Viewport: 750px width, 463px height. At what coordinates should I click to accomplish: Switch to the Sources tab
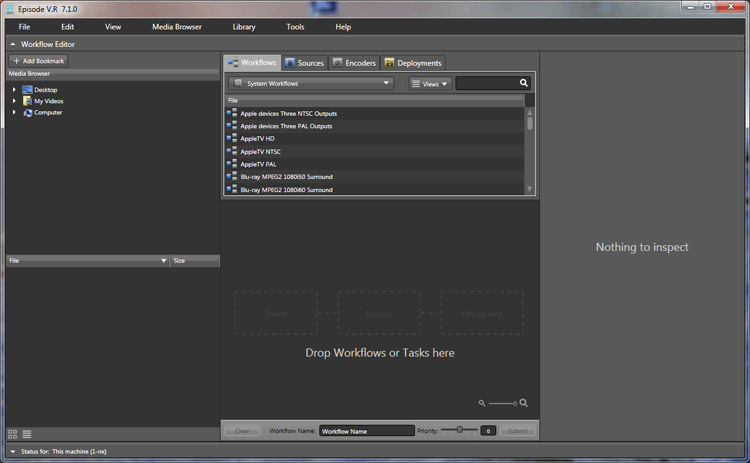(305, 63)
